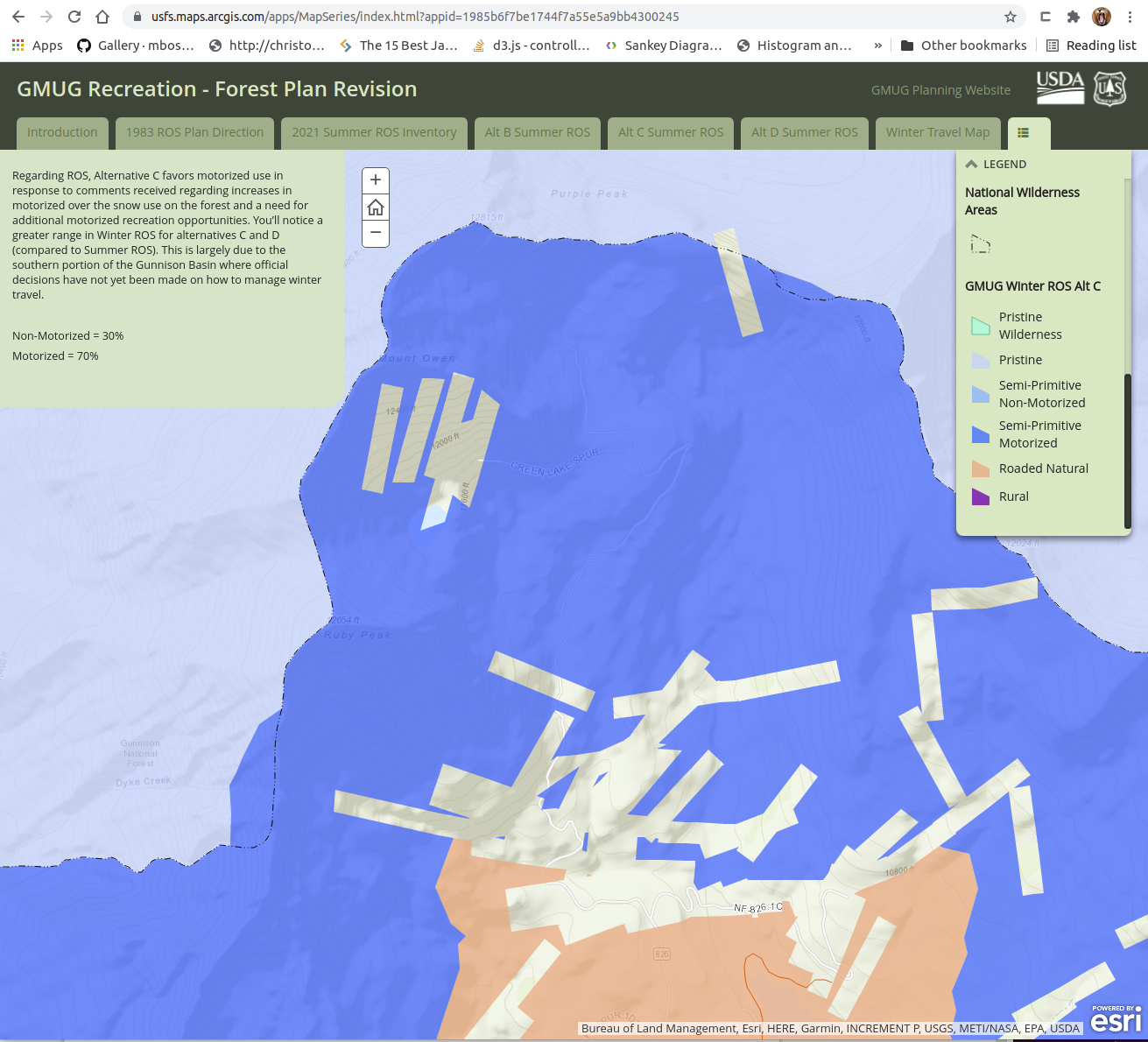Switch to the Introduction tab
1148x1042 pixels.
click(62, 133)
